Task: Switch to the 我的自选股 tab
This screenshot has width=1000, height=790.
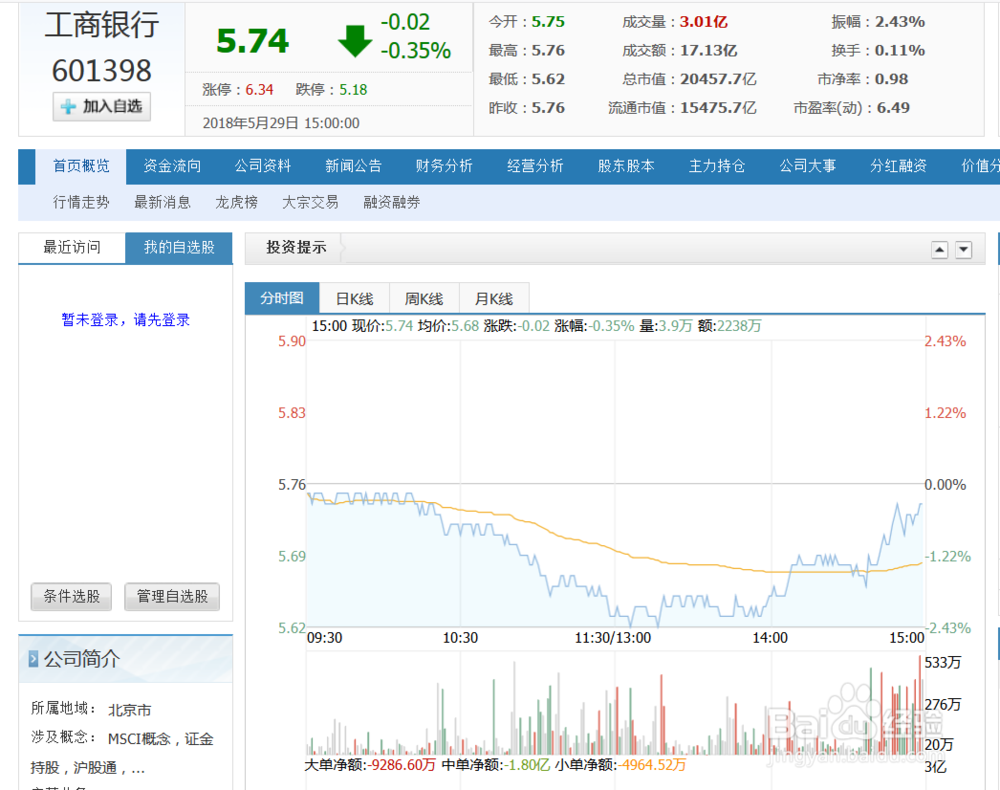Action: click(x=179, y=247)
